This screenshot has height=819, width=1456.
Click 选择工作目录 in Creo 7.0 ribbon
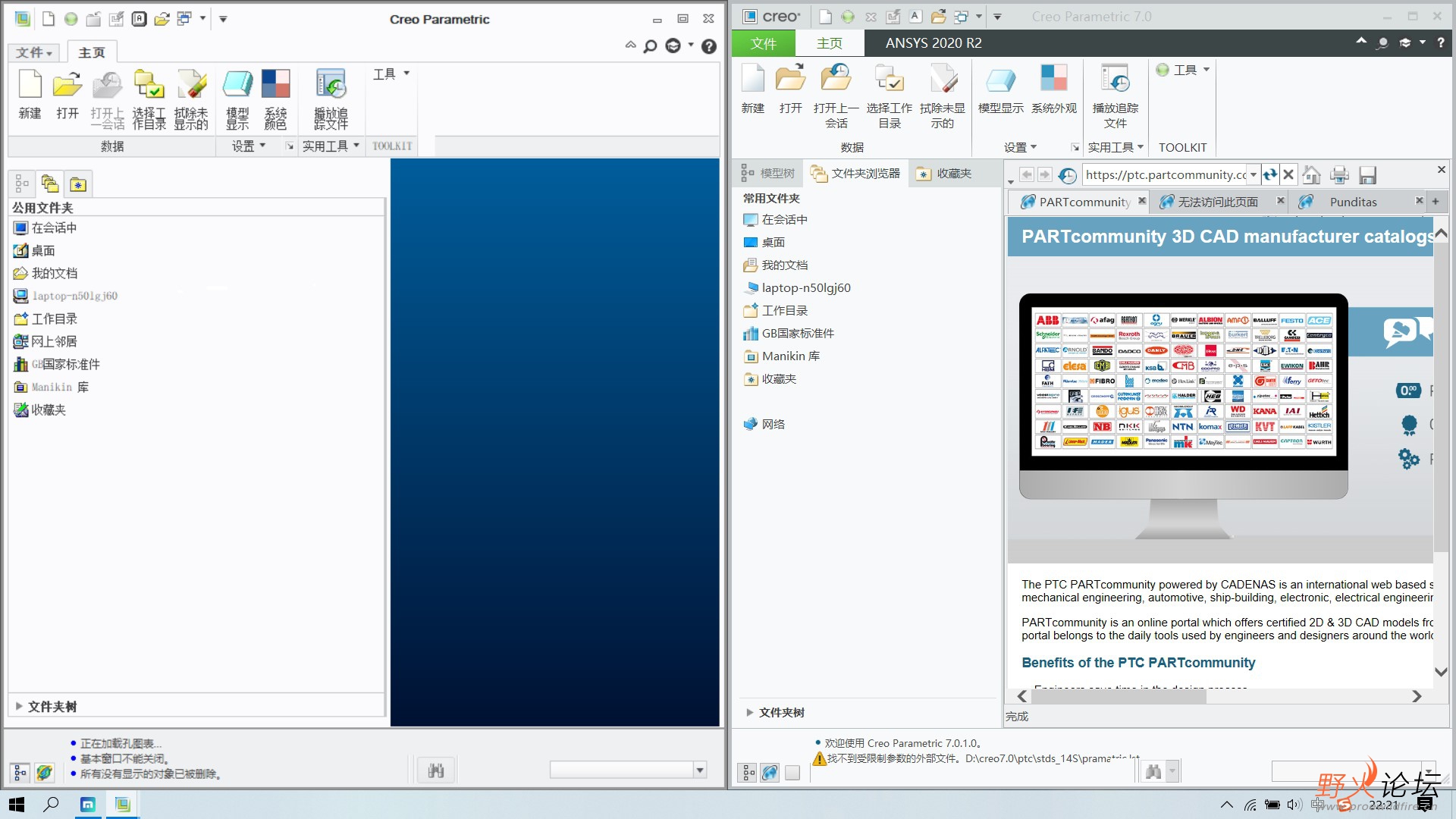tap(890, 96)
